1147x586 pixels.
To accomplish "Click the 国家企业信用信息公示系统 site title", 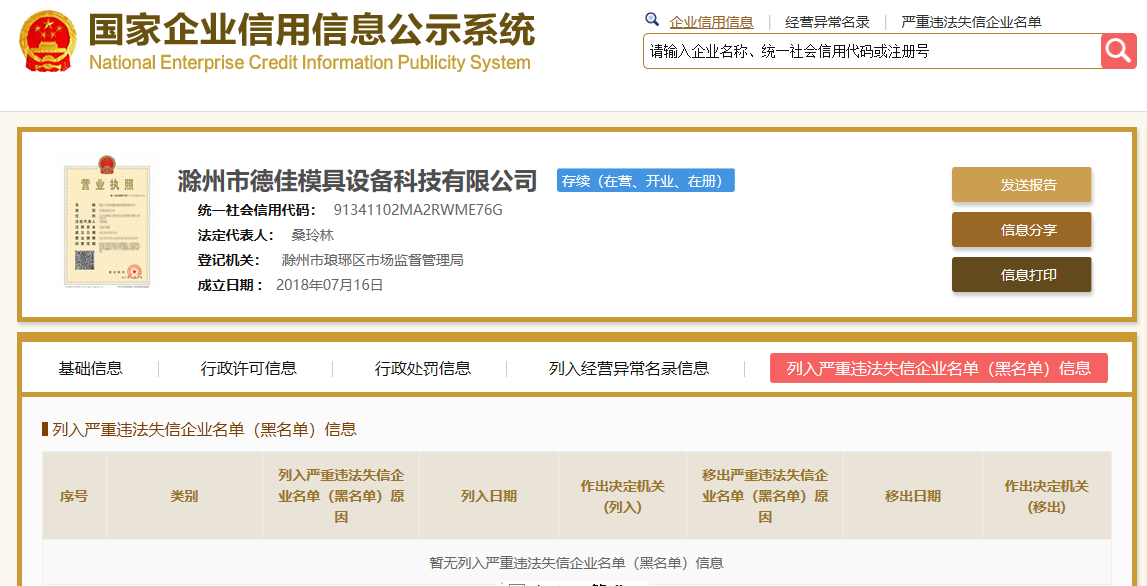I will coord(312,29).
